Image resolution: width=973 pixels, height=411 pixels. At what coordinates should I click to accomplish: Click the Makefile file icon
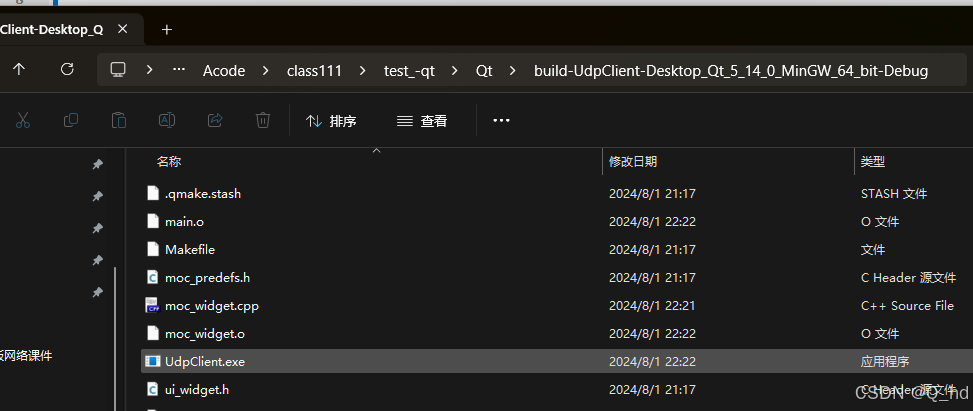153,249
